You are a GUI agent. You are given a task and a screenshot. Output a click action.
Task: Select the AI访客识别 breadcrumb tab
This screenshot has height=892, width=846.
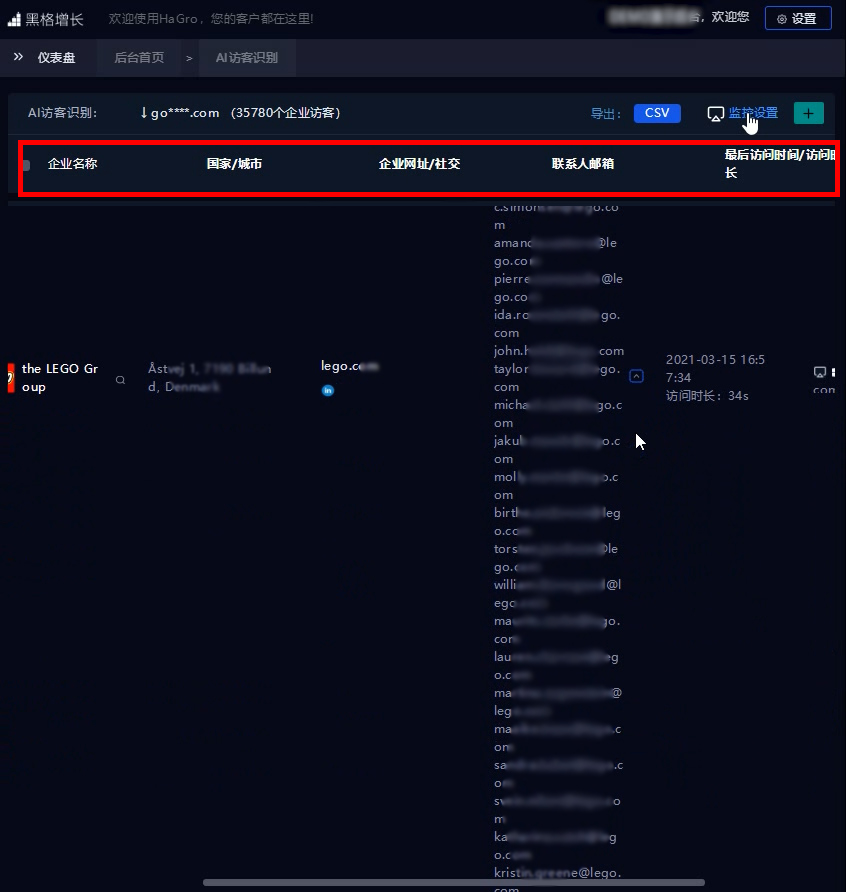tap(247, 58)
